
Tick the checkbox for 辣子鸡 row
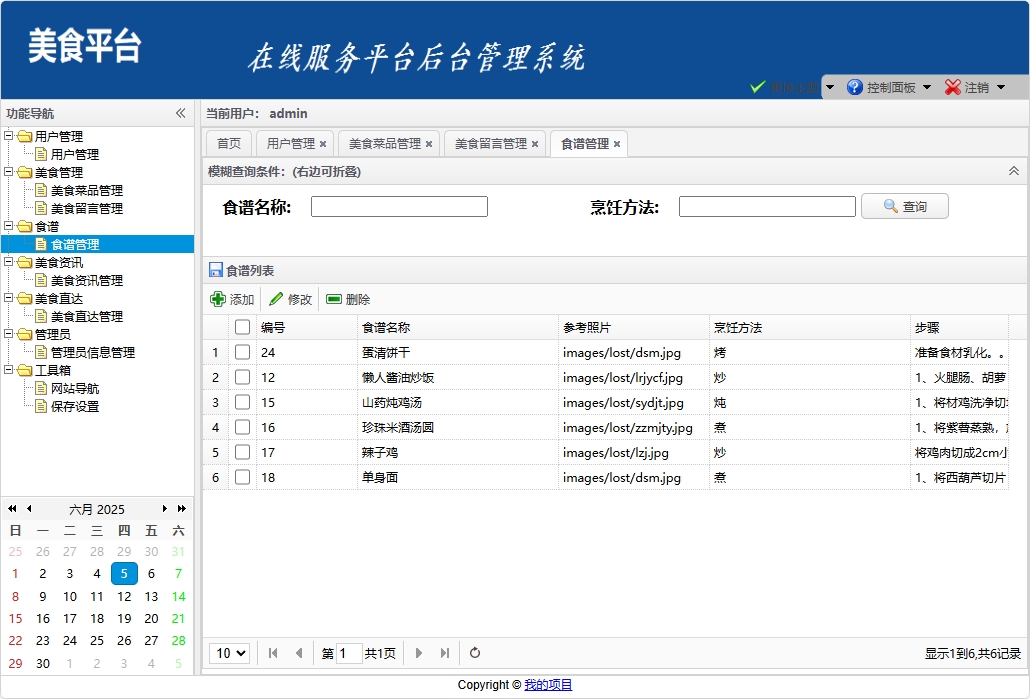click(x=242, y=452)
